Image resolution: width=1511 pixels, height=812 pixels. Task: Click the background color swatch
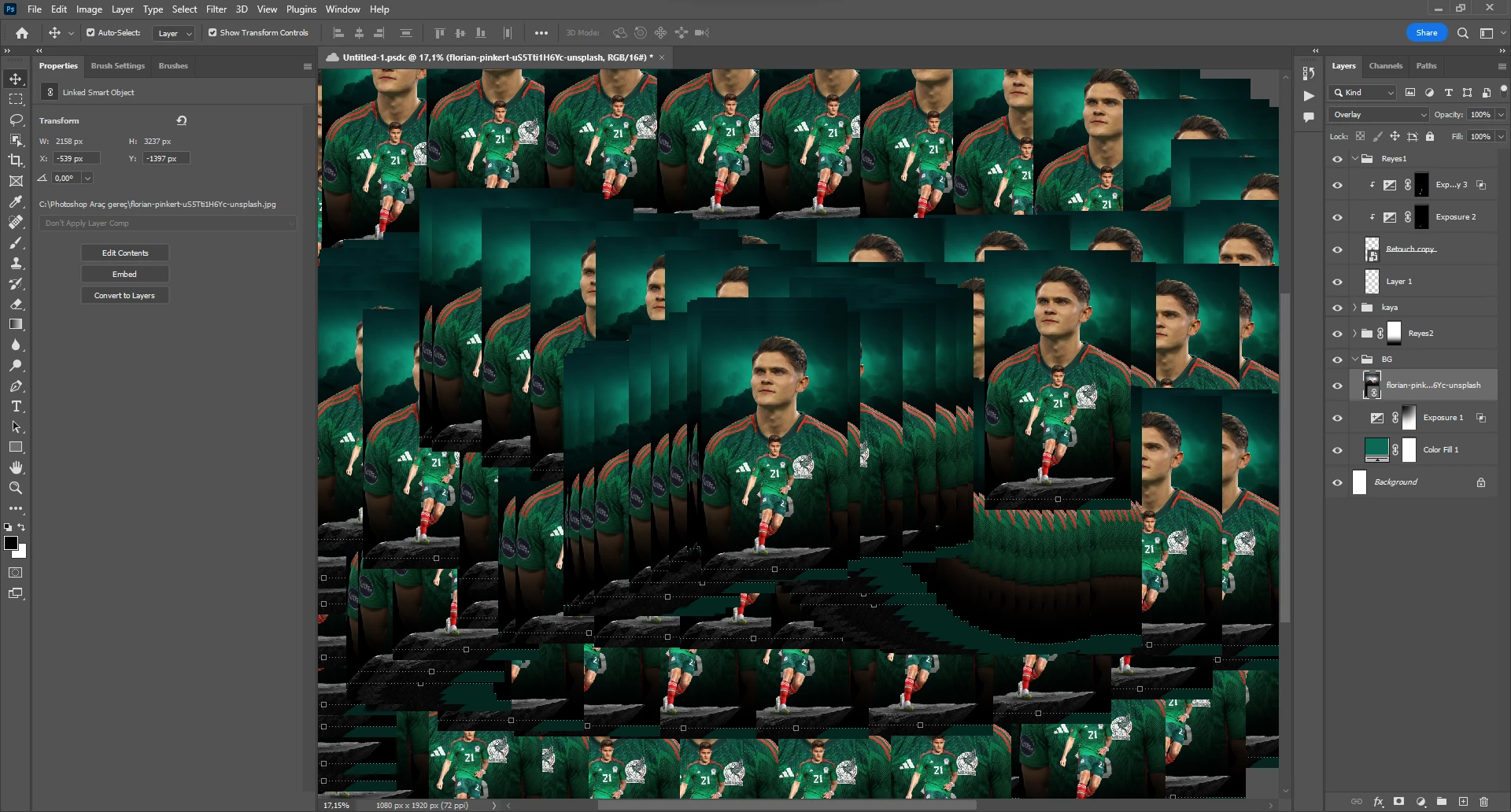pyautogui.click(x=22, y=553)
